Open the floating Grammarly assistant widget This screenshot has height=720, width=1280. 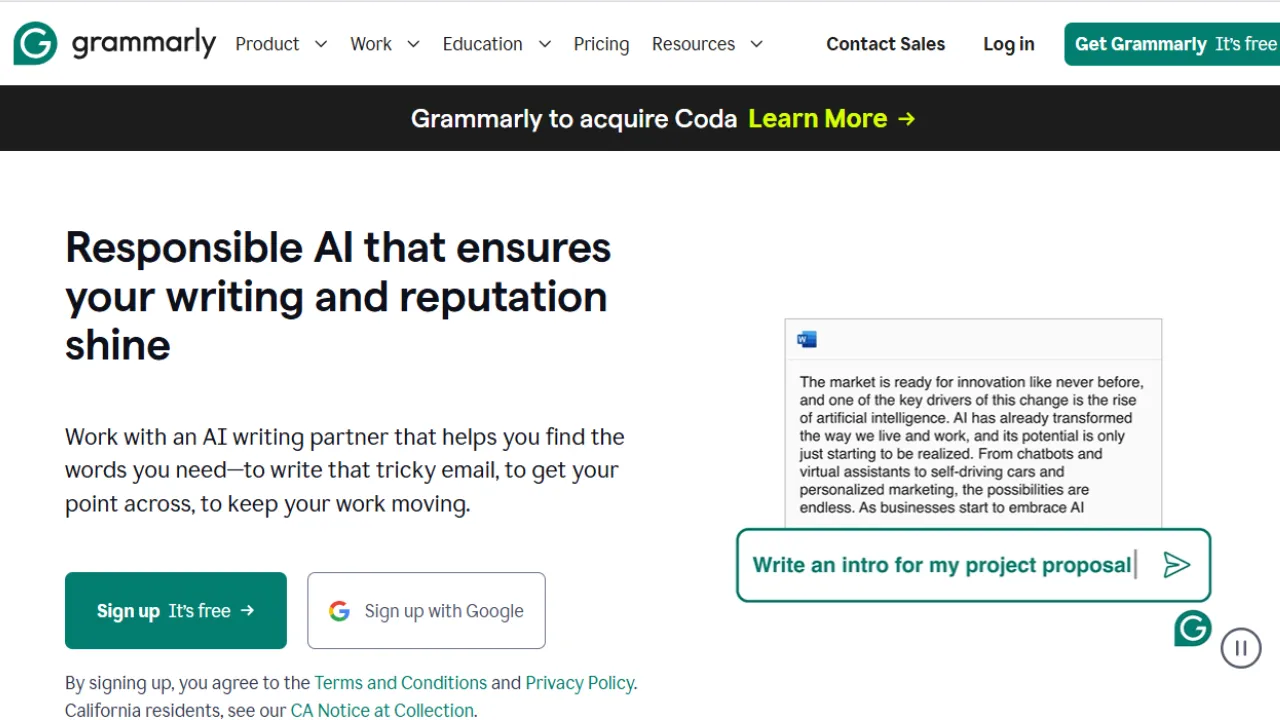click(x=1192, y=628)
